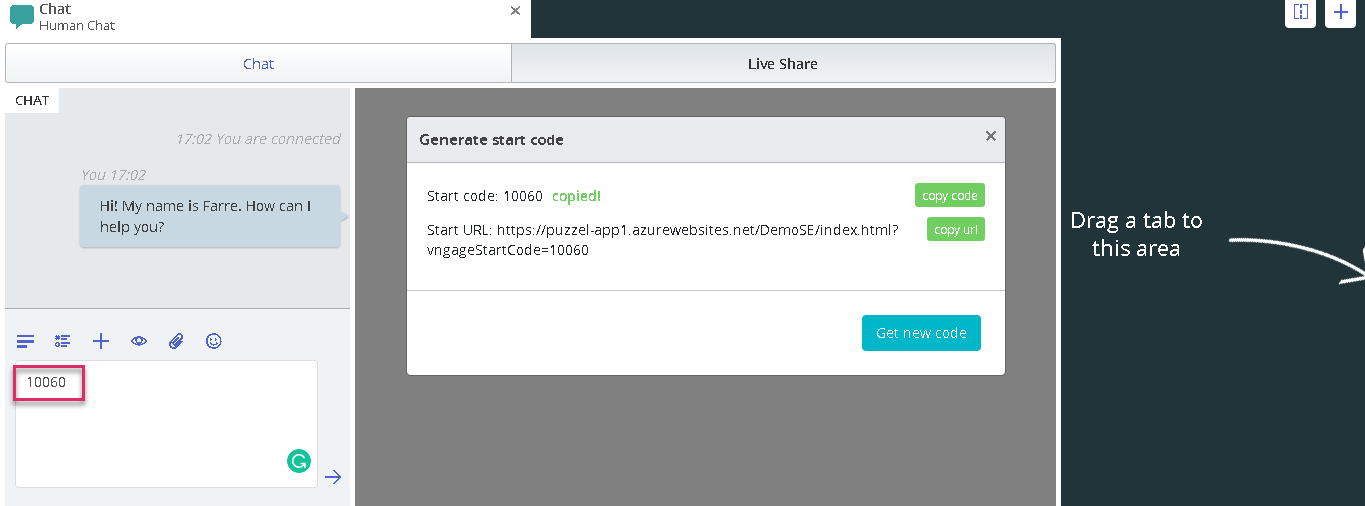Click the plus icon above message box
Image resolution: width=1365 pixels, height=506 pixels.
[x=101, y=341]
